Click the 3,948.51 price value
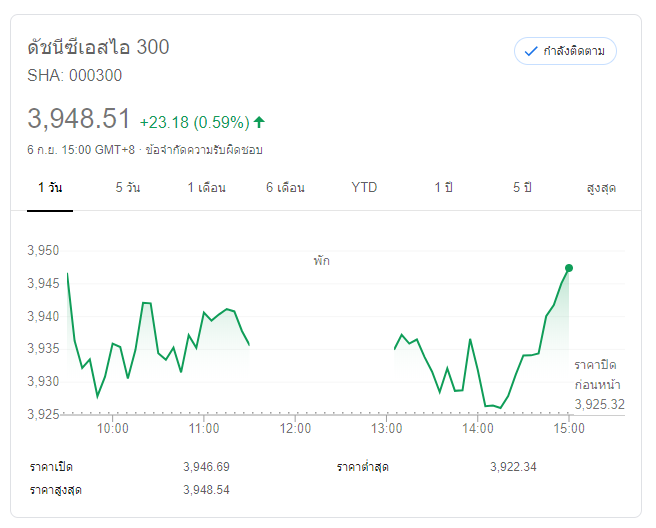The height and width of the screenshot is (528, 656). coord(79,119)
